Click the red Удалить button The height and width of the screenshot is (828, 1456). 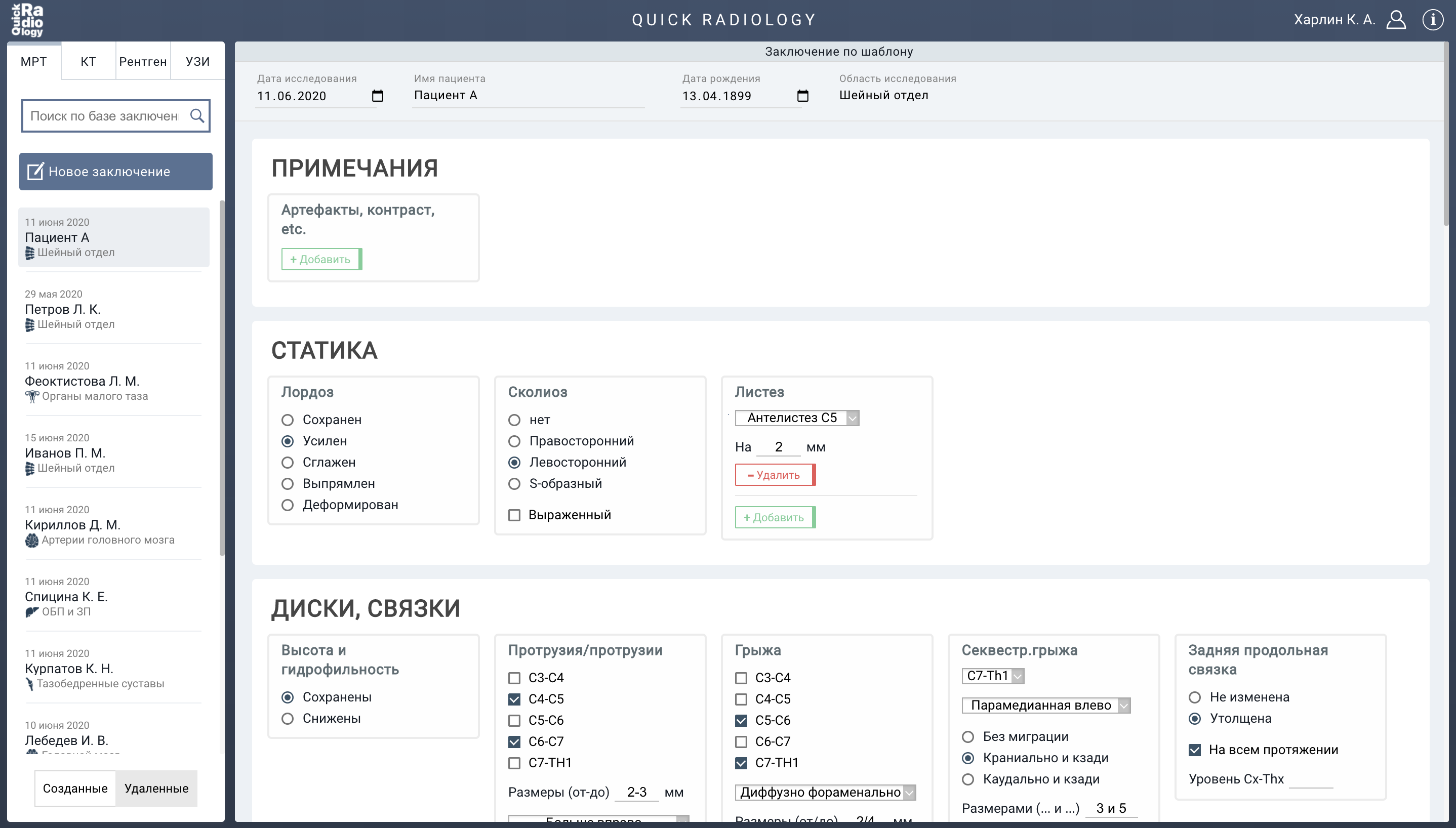775,475
